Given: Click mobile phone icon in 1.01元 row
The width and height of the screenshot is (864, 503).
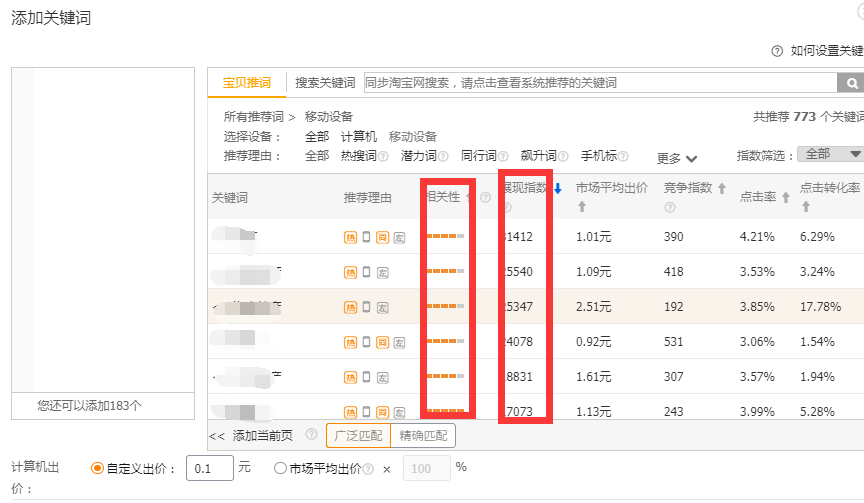Looking at the screenshot, I should (x=366, y=237).
